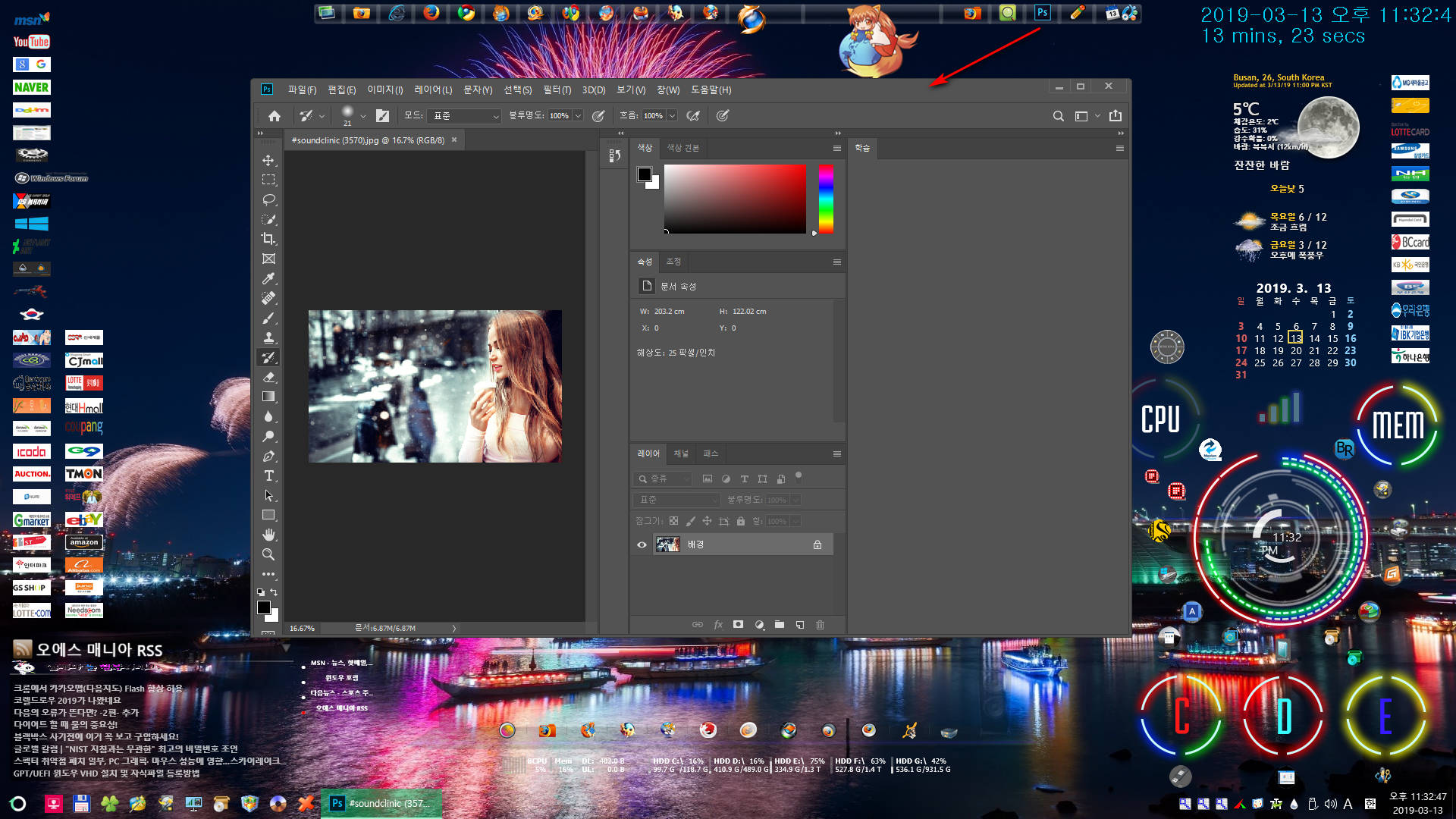The image size is (1456, 819).
Task: Open the History panel icon
Action: pyautogui.click(x=615, y=155)
